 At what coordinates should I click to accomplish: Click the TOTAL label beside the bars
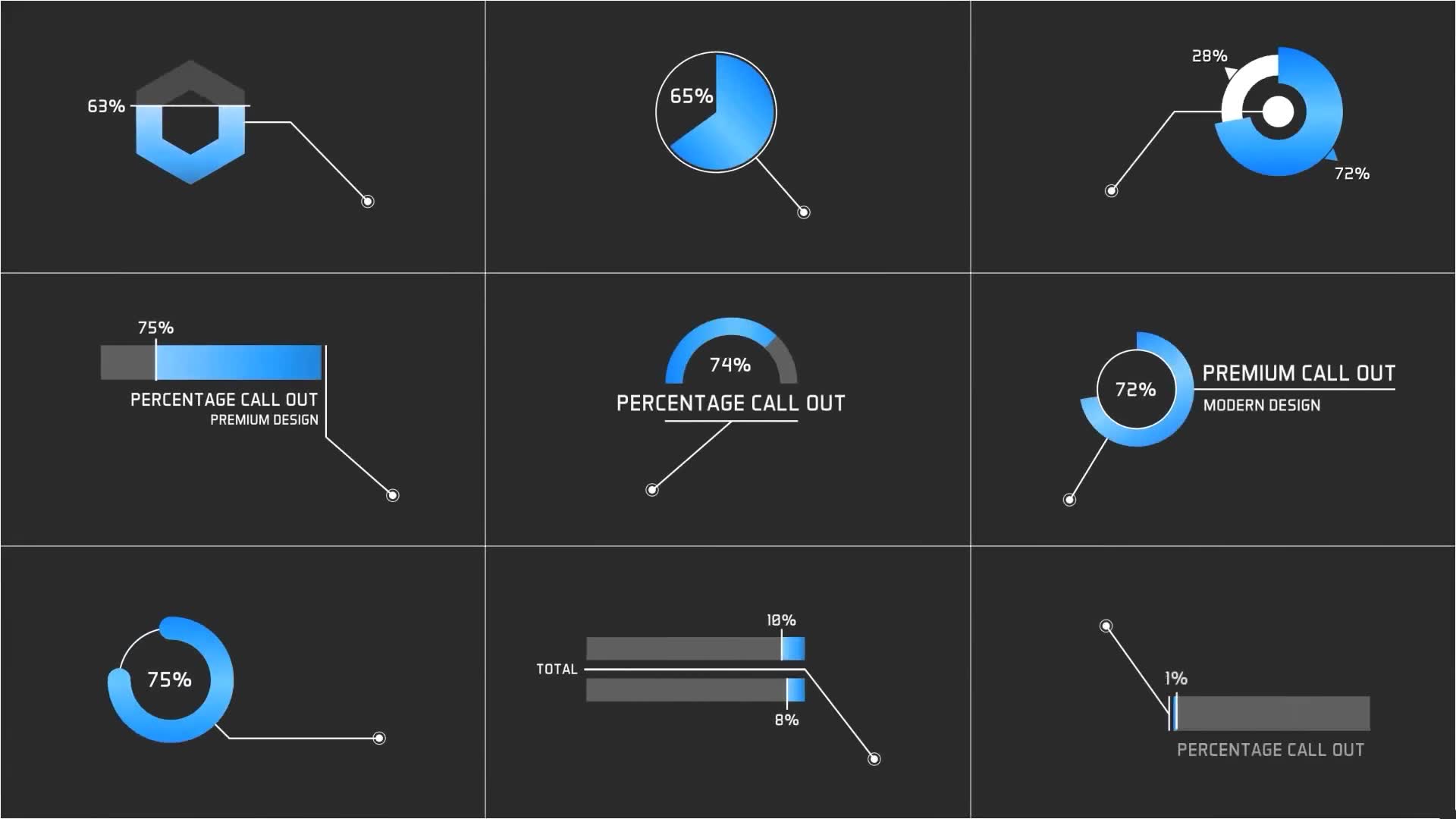tap(557, 669)
